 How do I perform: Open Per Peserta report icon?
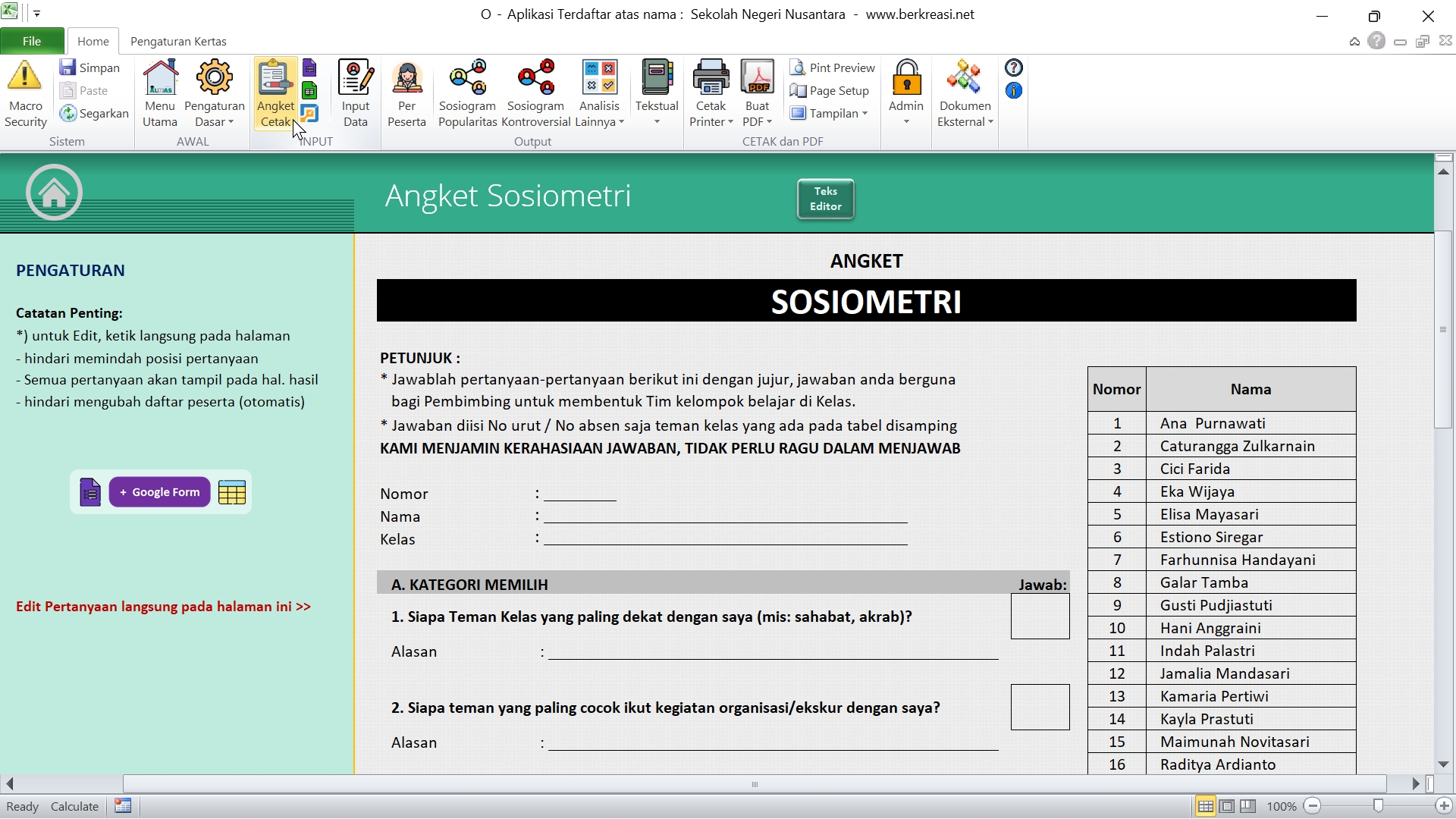tap(406, 78)
